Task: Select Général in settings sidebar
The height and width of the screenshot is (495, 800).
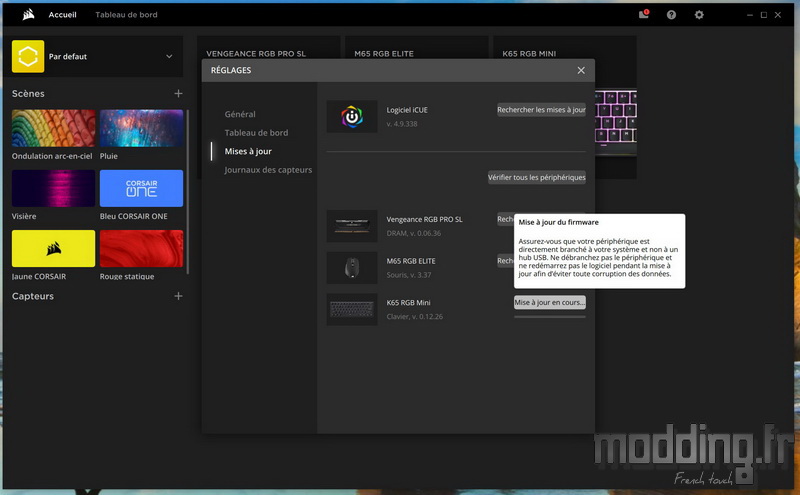Action: (x=240, y=114)
